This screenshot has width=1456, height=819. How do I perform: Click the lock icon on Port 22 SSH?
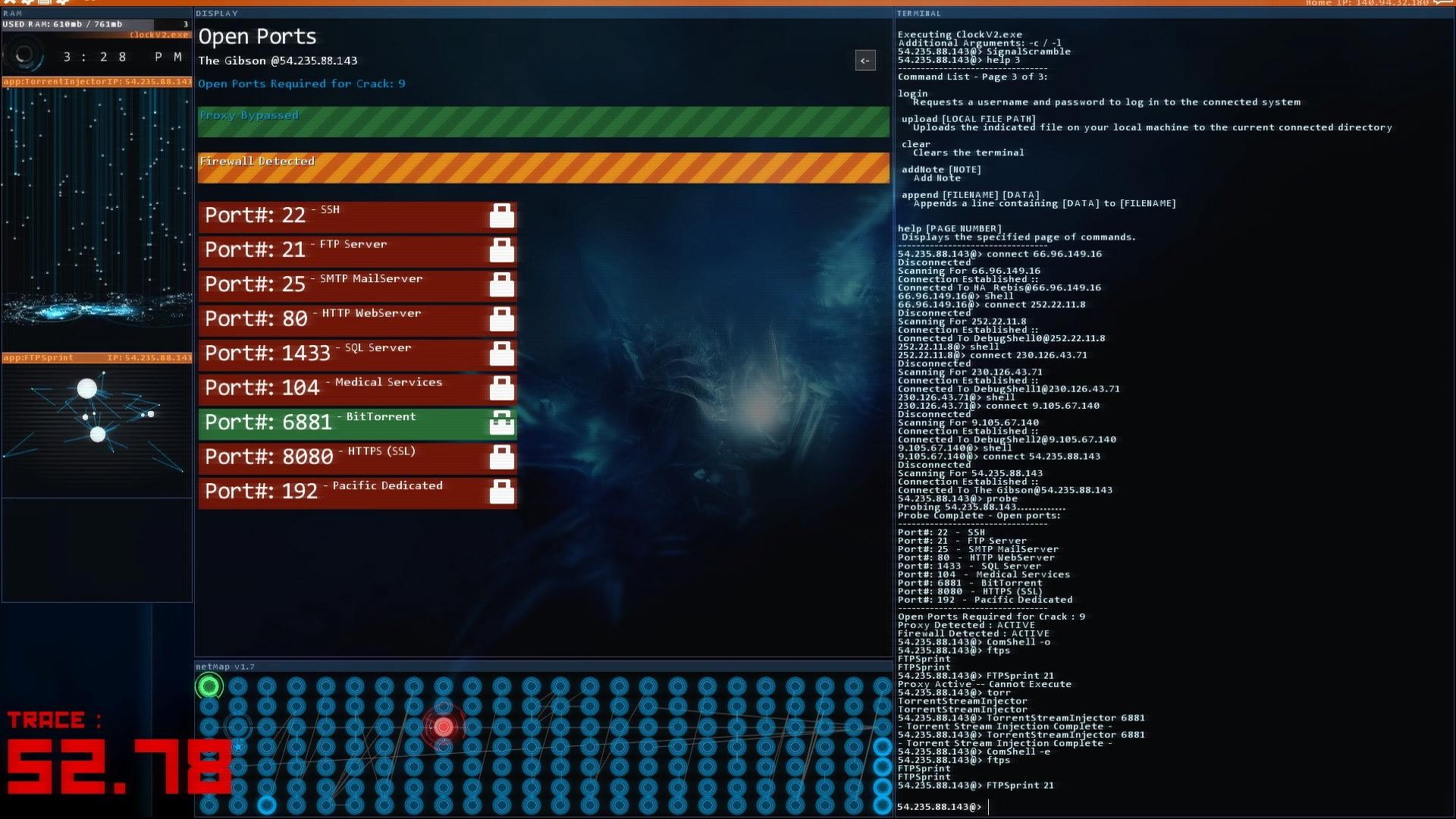(501, 216)
